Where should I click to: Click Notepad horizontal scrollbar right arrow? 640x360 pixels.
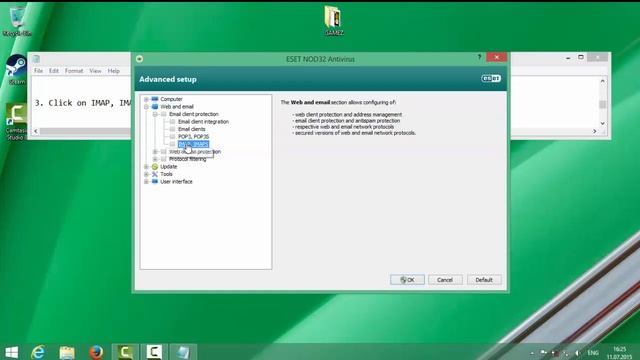click(x=595, y=131)
